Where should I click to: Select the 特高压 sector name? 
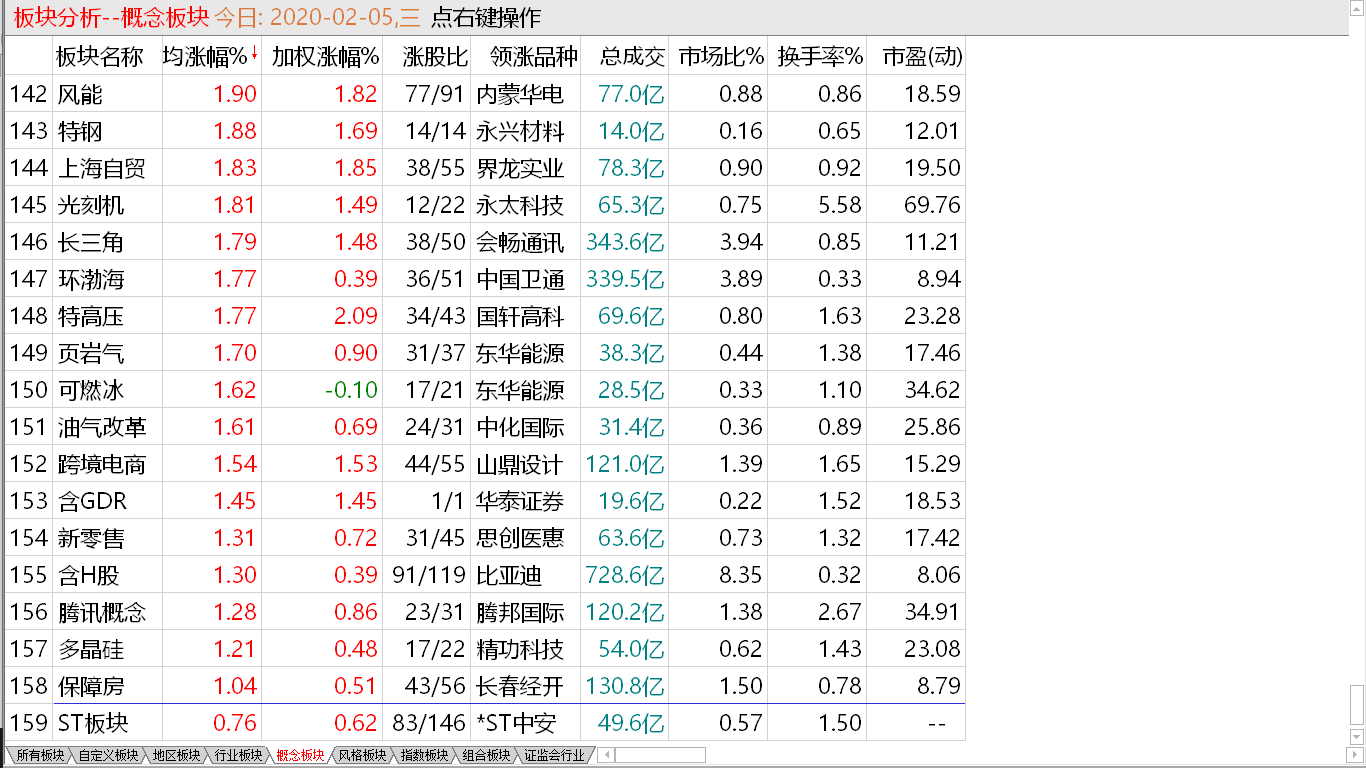90,316
